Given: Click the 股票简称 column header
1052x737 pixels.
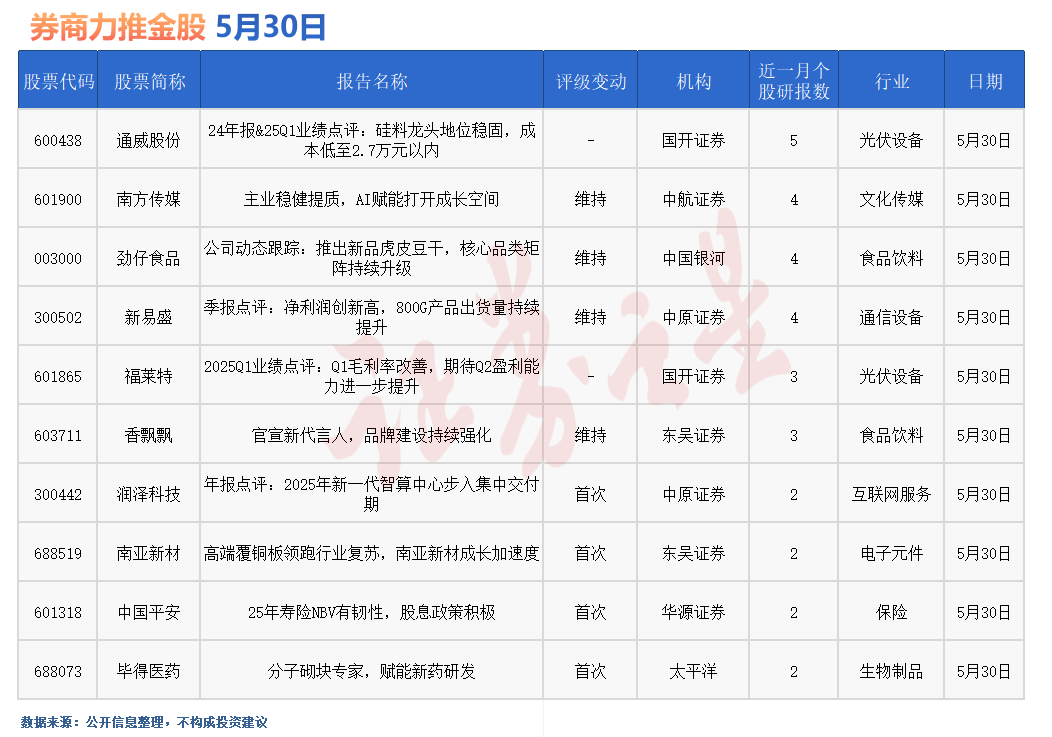Looking at the screenshot, I should pos(150,81).
